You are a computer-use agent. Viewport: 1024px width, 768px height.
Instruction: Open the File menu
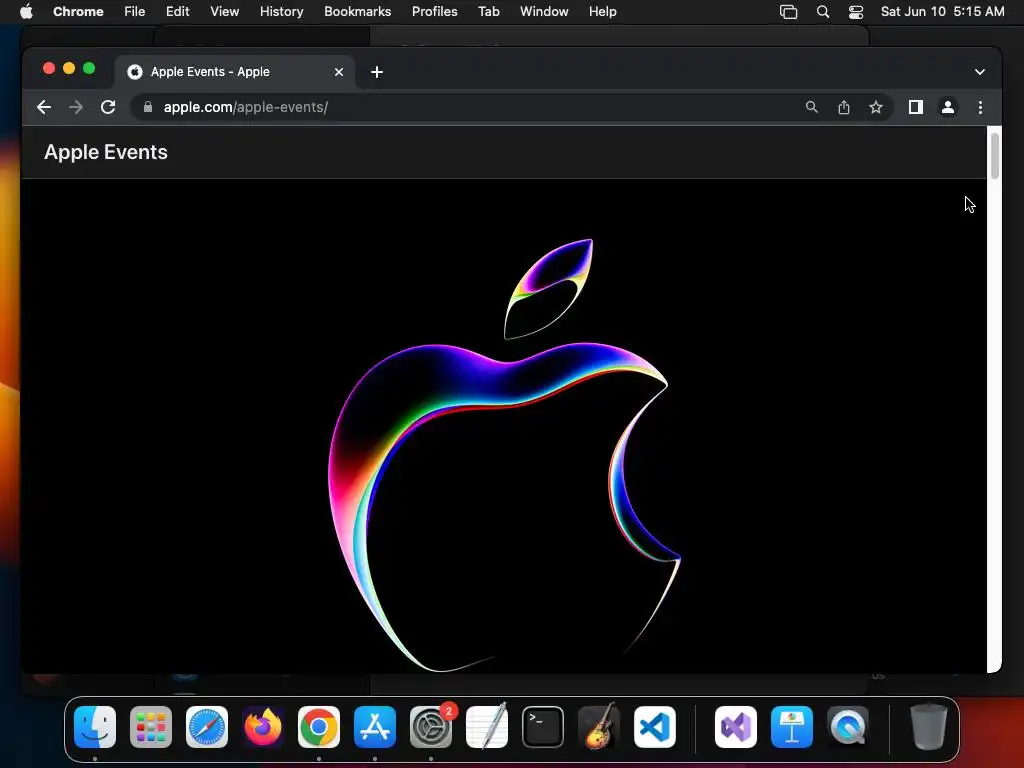135,12
